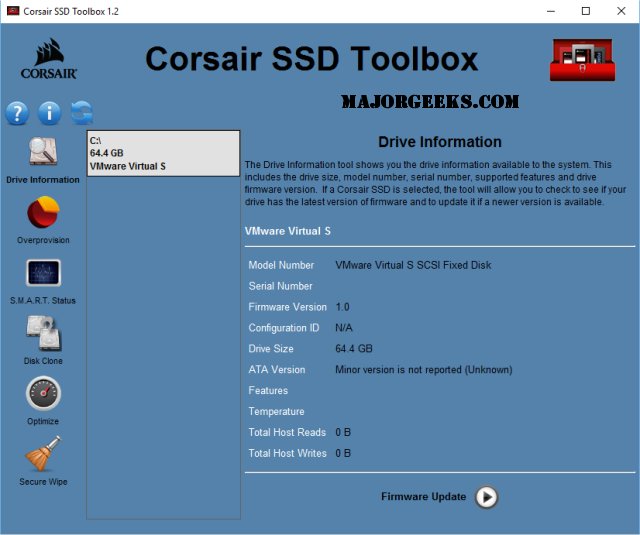Click the Drive Information sidebar label
This screenshot has width=640, height=535.
point(43,180)
